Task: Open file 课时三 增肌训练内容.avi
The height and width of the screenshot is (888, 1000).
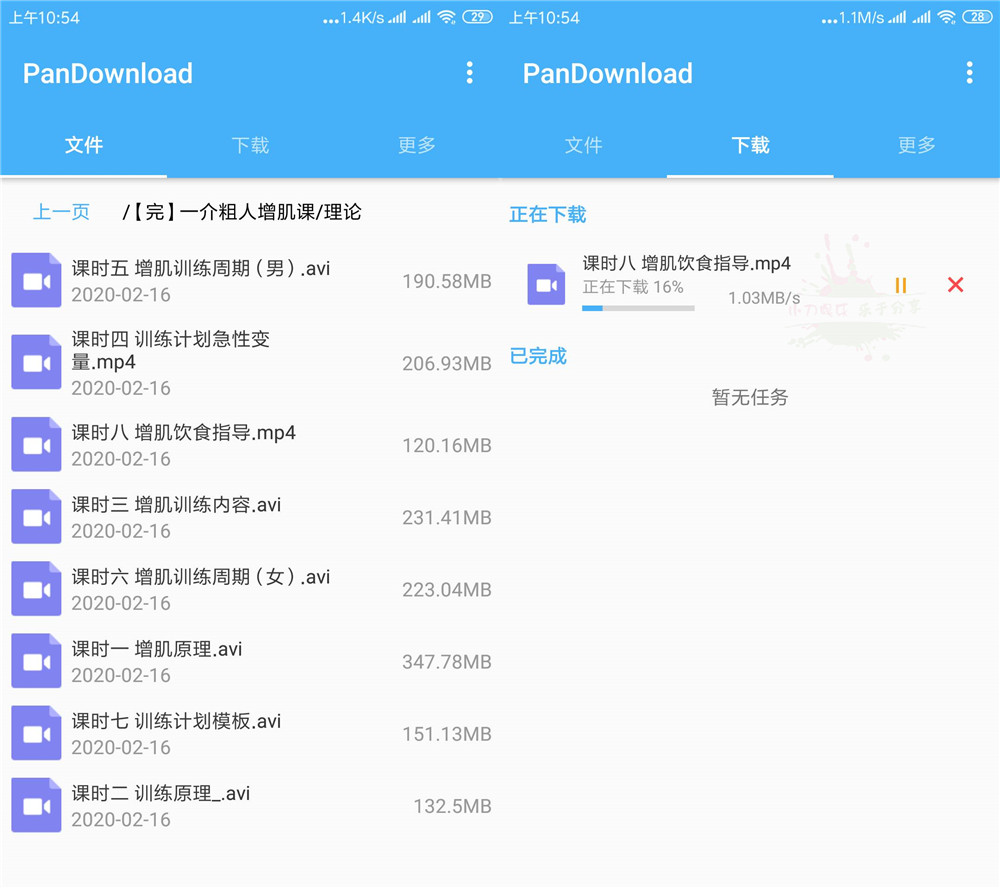Action: click(x=251, y=517)
